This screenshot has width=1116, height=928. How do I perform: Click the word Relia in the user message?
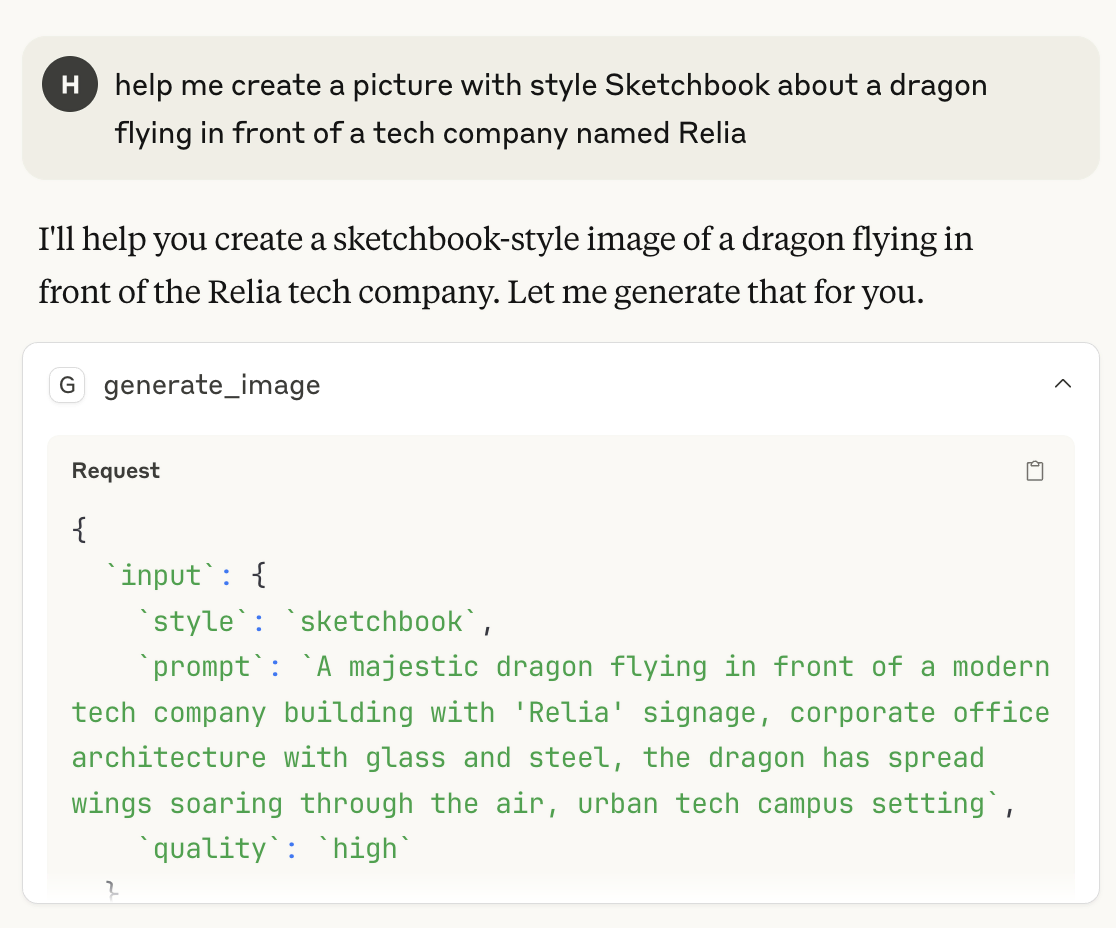[x=712, y=133]
